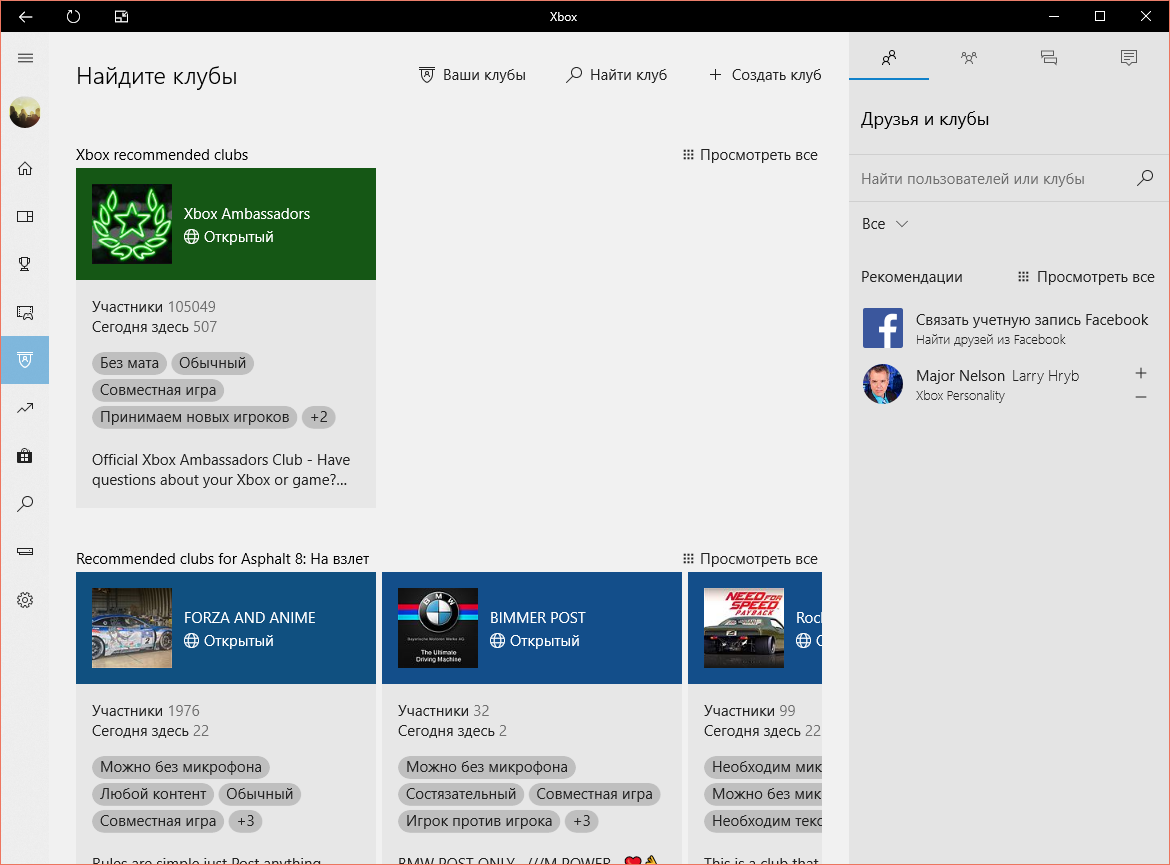The height and width of the screenshot is (865, 1170).
Task: Open Need for Speed Payback club thumbnail
Action: (x=744, y=628)
